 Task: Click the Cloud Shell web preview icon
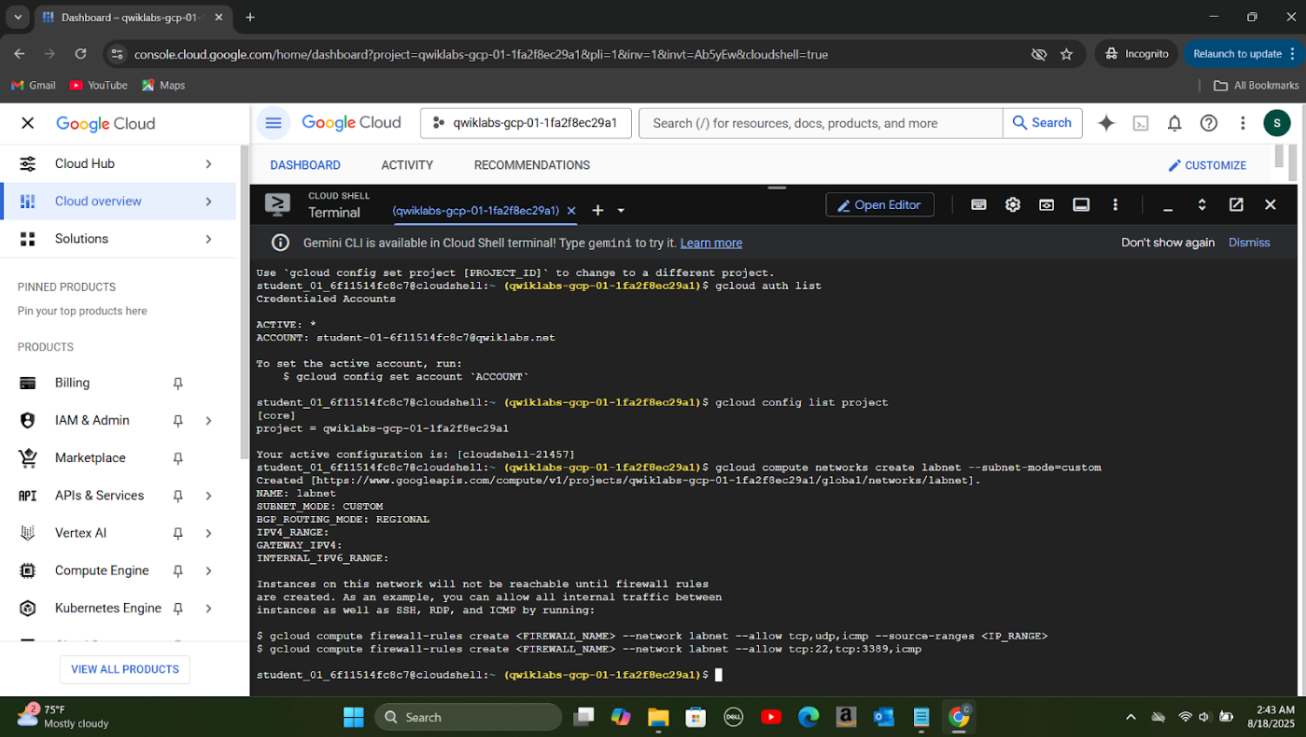(x=1046, y=205)
